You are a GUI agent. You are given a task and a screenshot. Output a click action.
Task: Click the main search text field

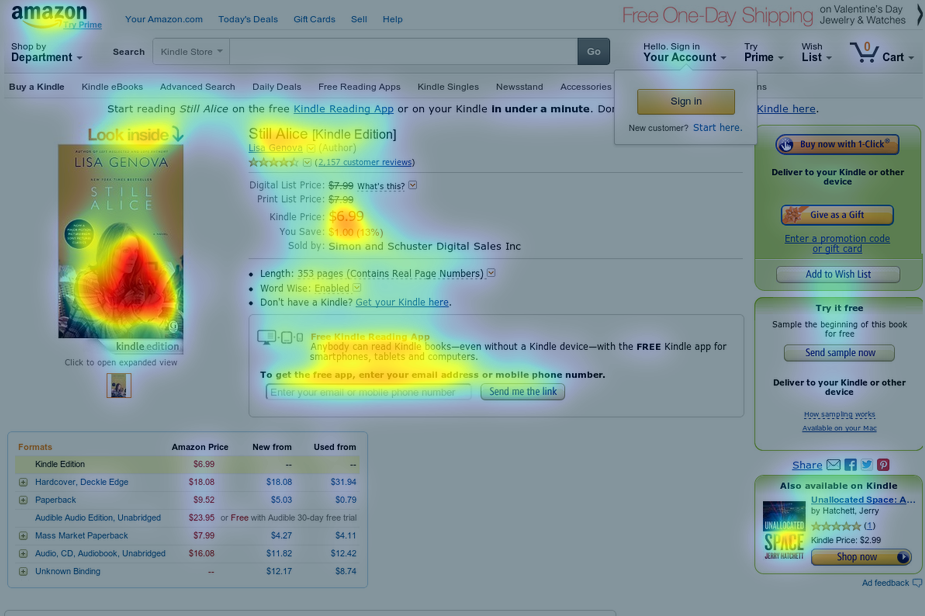point(404,52)
